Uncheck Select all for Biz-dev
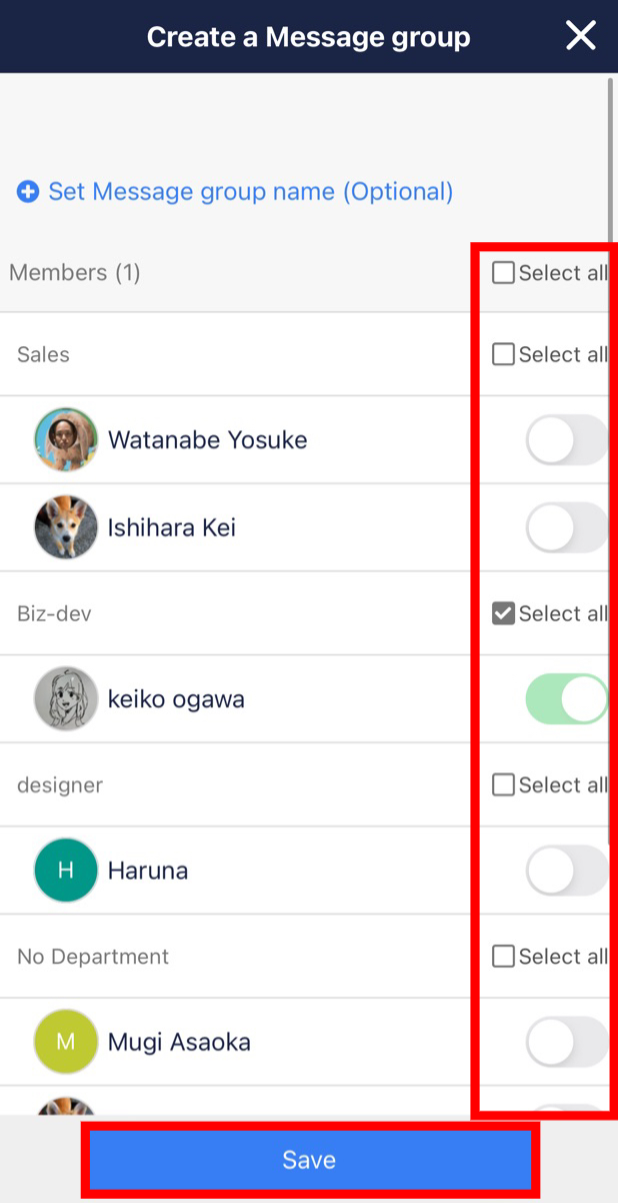This screenshot has width=618, height=1203. point(503,613)
